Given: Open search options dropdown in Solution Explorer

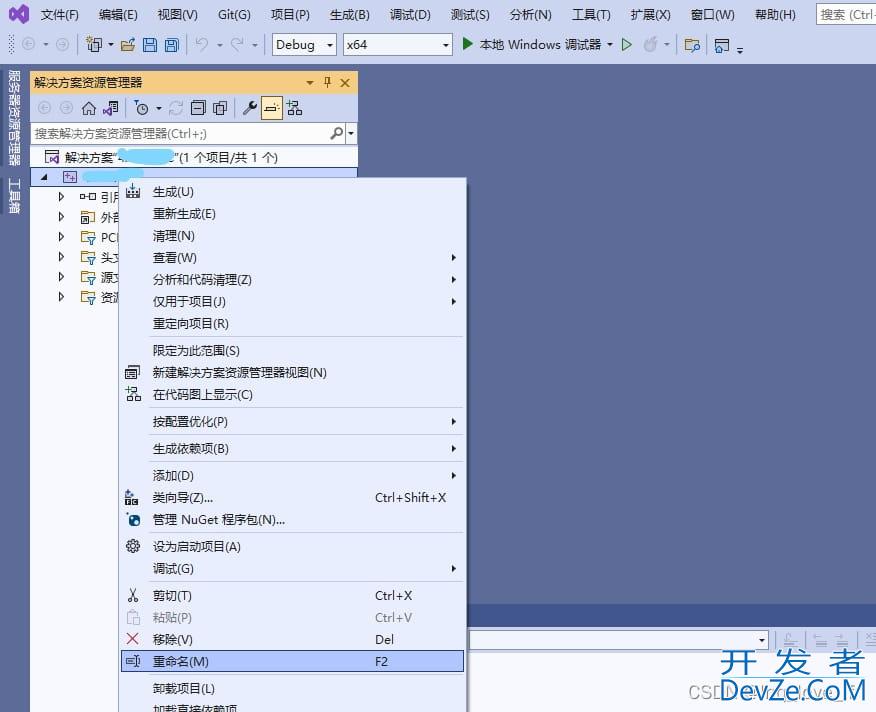Looking at the screenshot, I should click(x=351, y=133).
